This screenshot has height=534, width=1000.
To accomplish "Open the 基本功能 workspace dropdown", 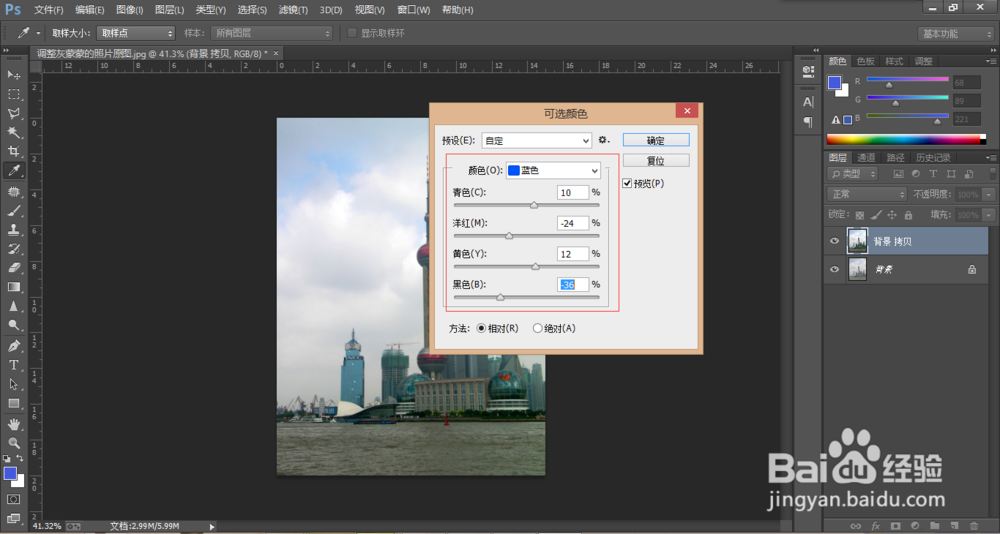I will [956, 34].
